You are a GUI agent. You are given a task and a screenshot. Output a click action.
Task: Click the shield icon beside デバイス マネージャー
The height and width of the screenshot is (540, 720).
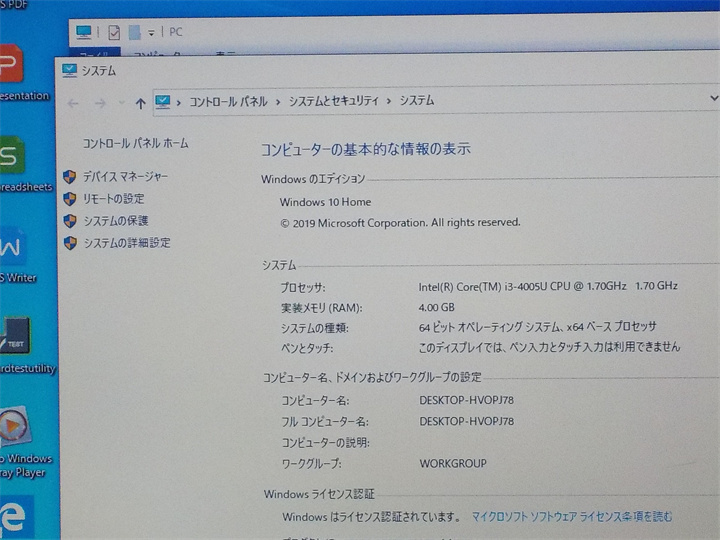pos(70,177)
